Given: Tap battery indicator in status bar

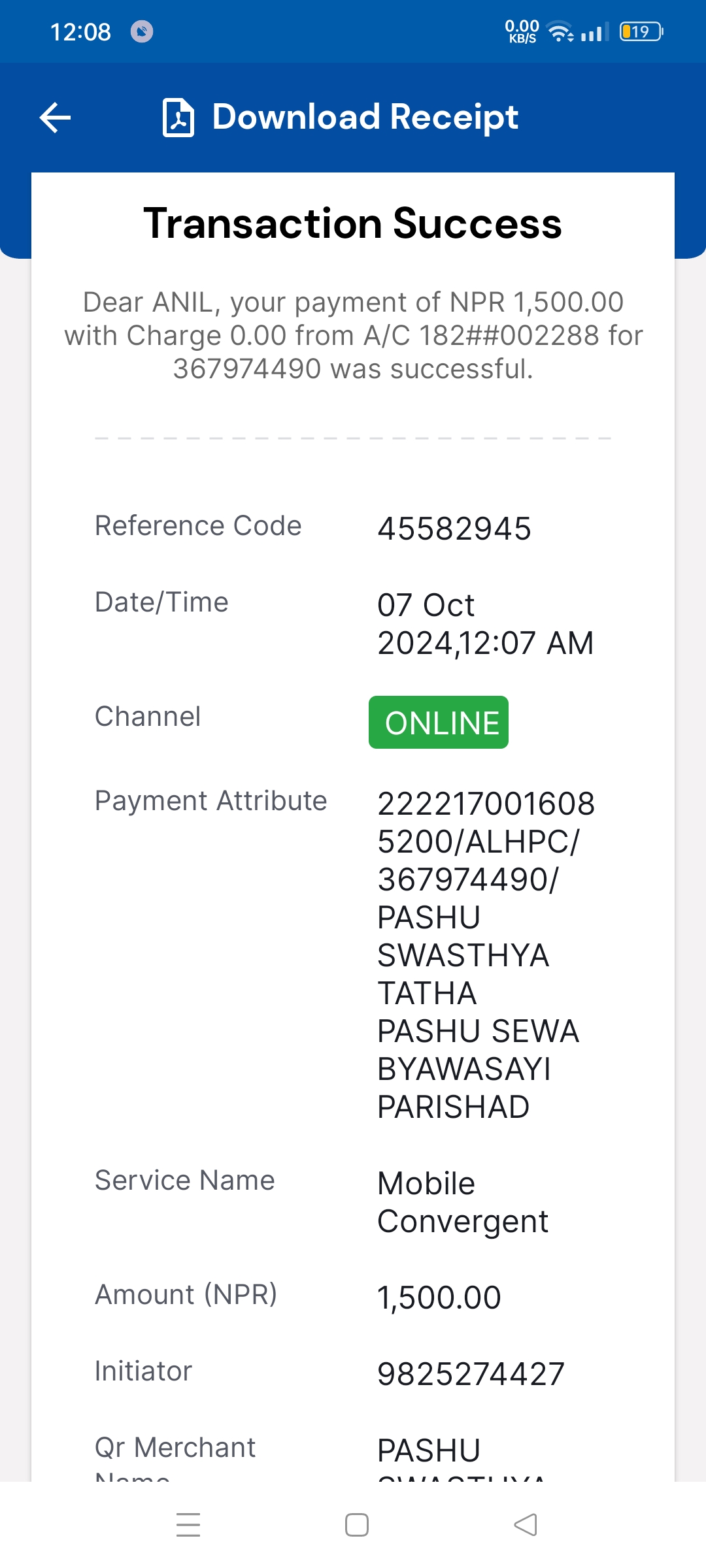Looking at the screenshot, I should click(x=641, y=31).
